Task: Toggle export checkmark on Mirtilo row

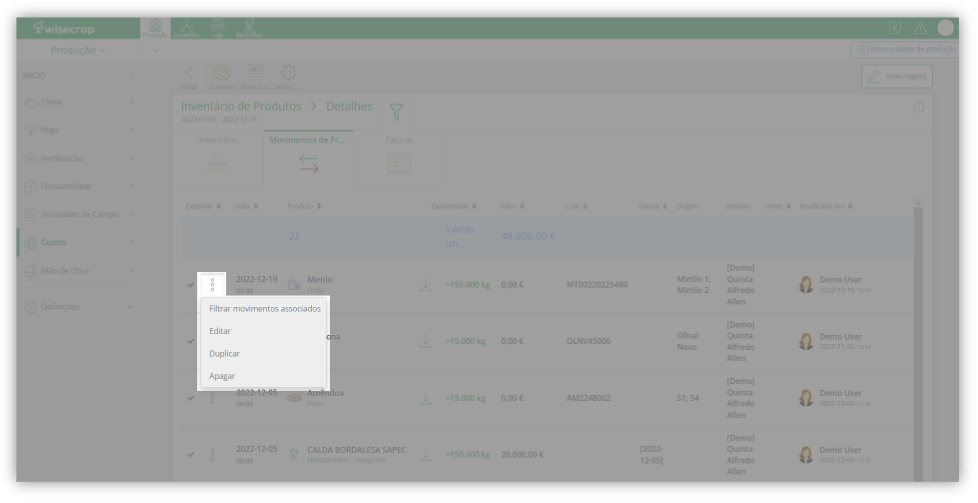Action: pos(190,285)
